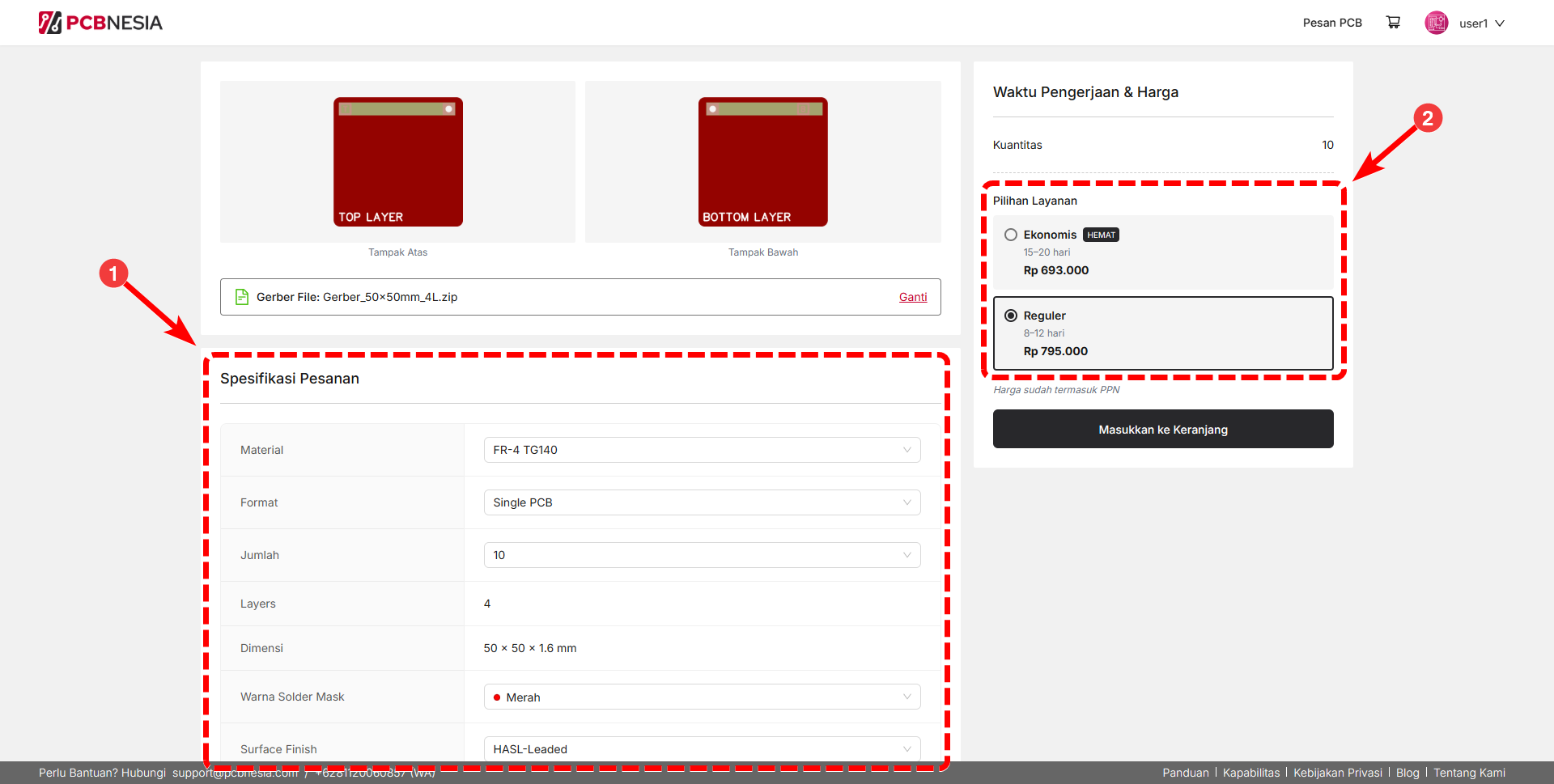Click the PCBNESIA logo
1554x784 pixels.
tap(100, 23)
